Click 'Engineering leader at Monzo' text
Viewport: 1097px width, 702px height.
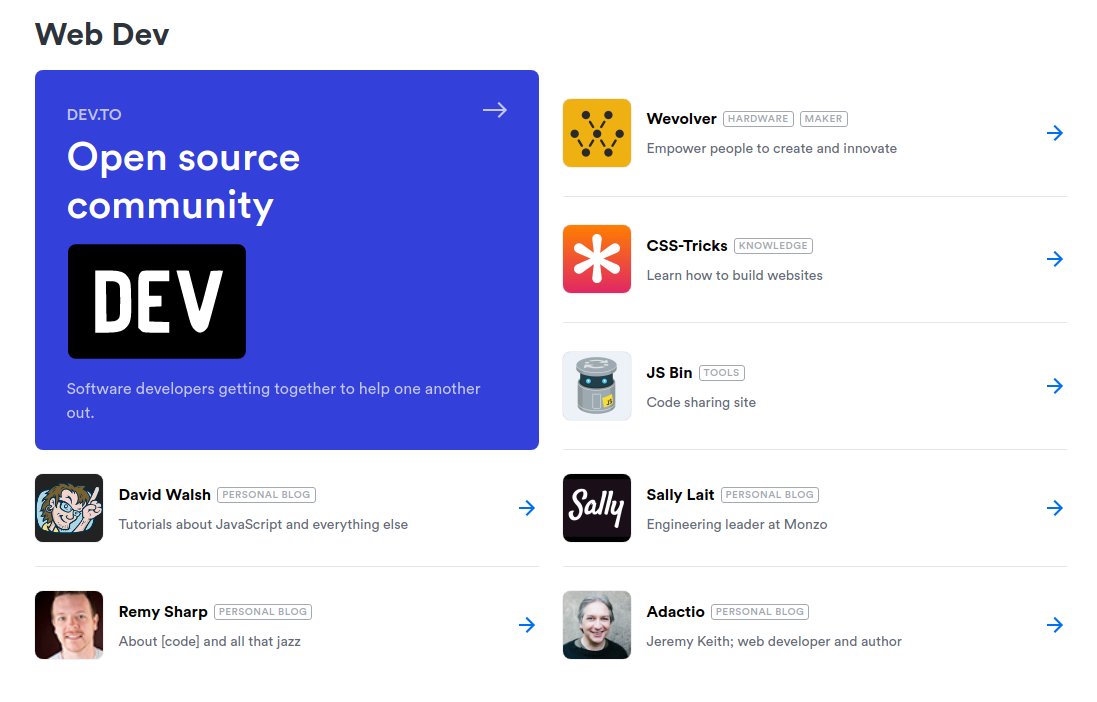737,524
